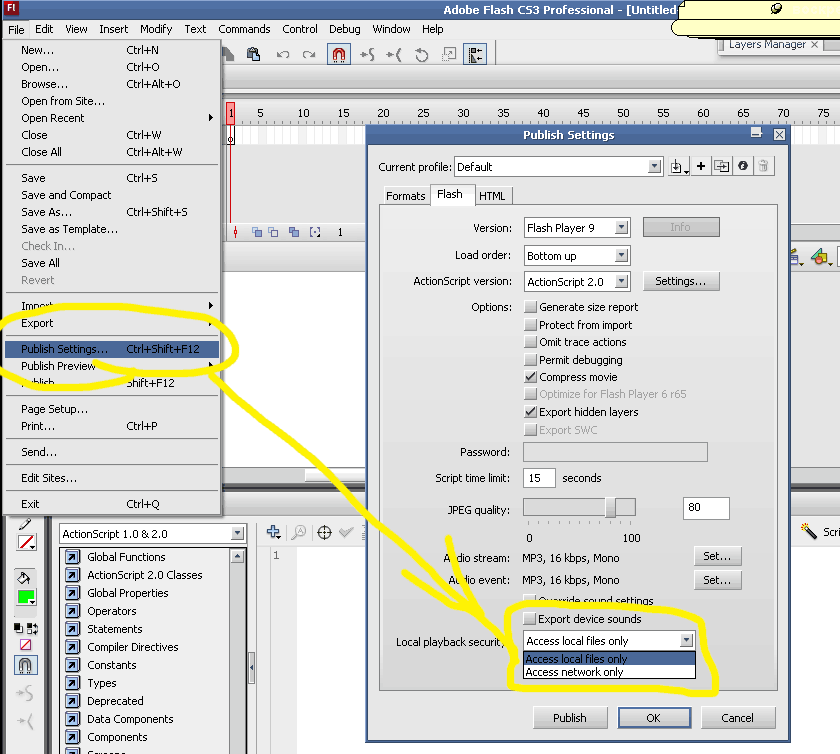Open the Edit menu
This screenshot has width=840, height=754.
pyautogui.click(x=44, y=29)
